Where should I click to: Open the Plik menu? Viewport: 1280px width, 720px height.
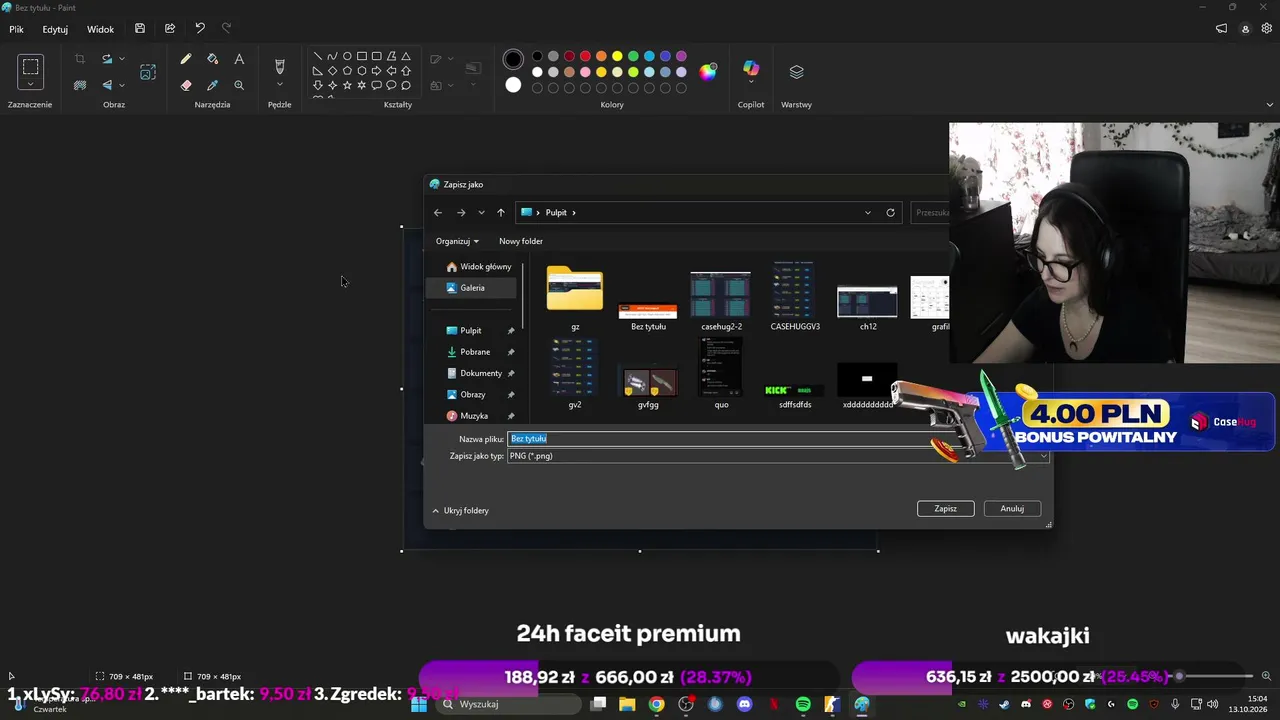click(x=17, y=29)
